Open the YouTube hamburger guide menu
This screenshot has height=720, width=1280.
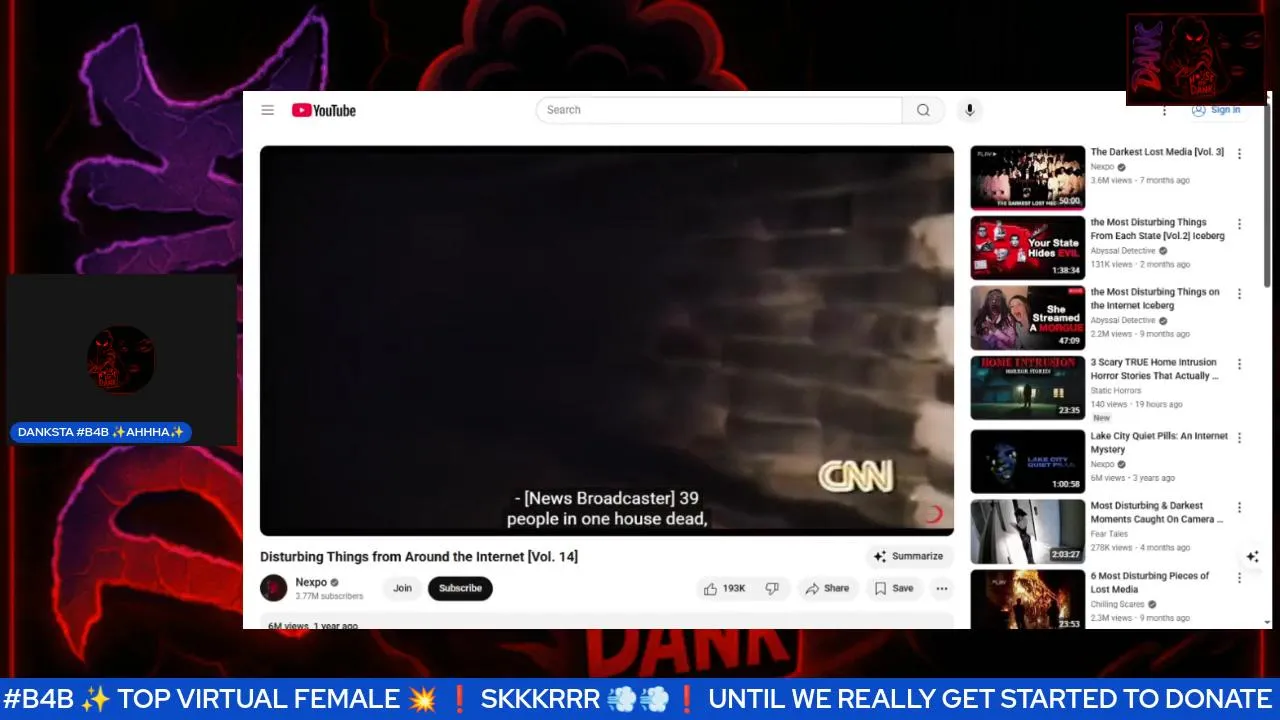click(x=267, y=110)
